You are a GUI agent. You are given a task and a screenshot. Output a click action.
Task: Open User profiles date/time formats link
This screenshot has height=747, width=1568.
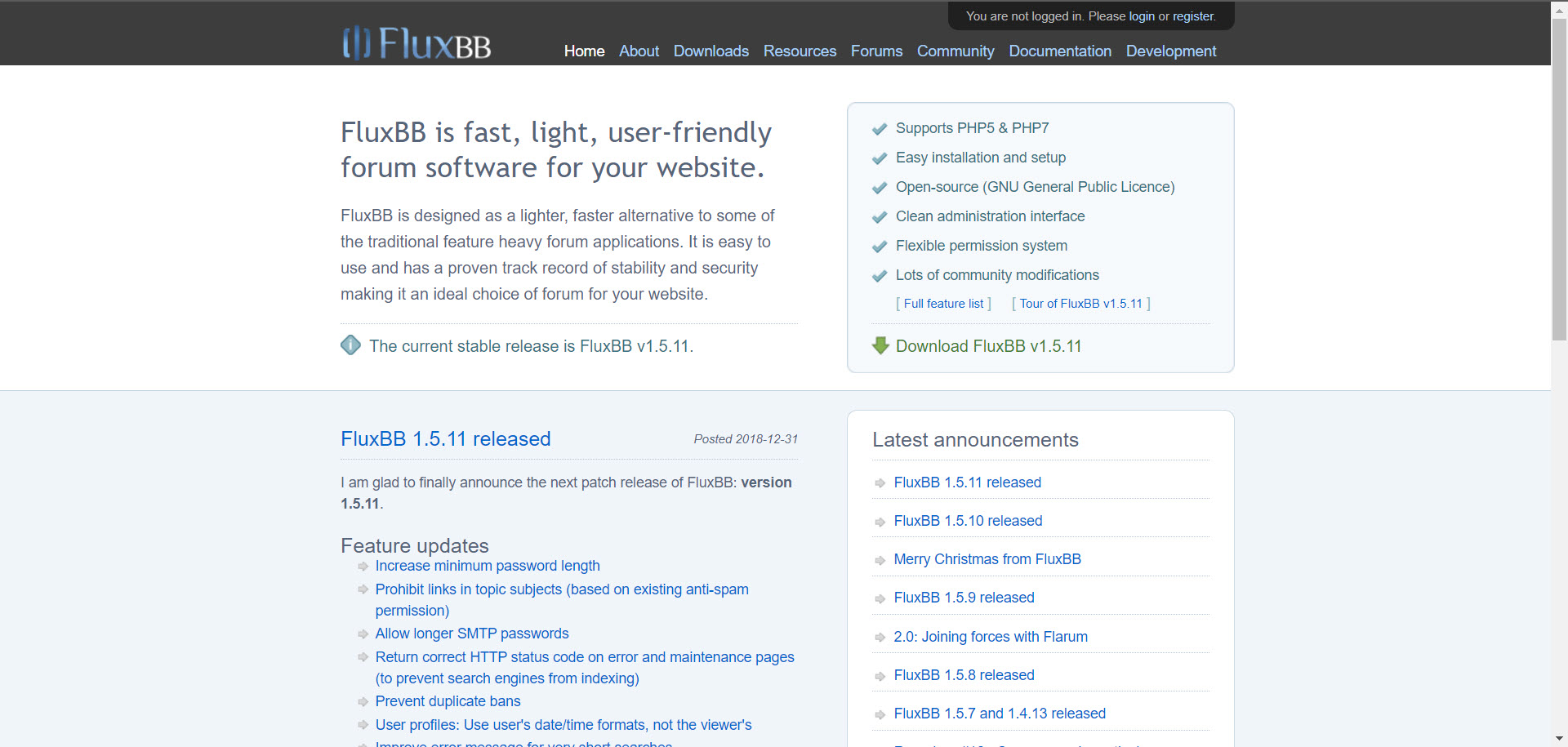point(563,725)
